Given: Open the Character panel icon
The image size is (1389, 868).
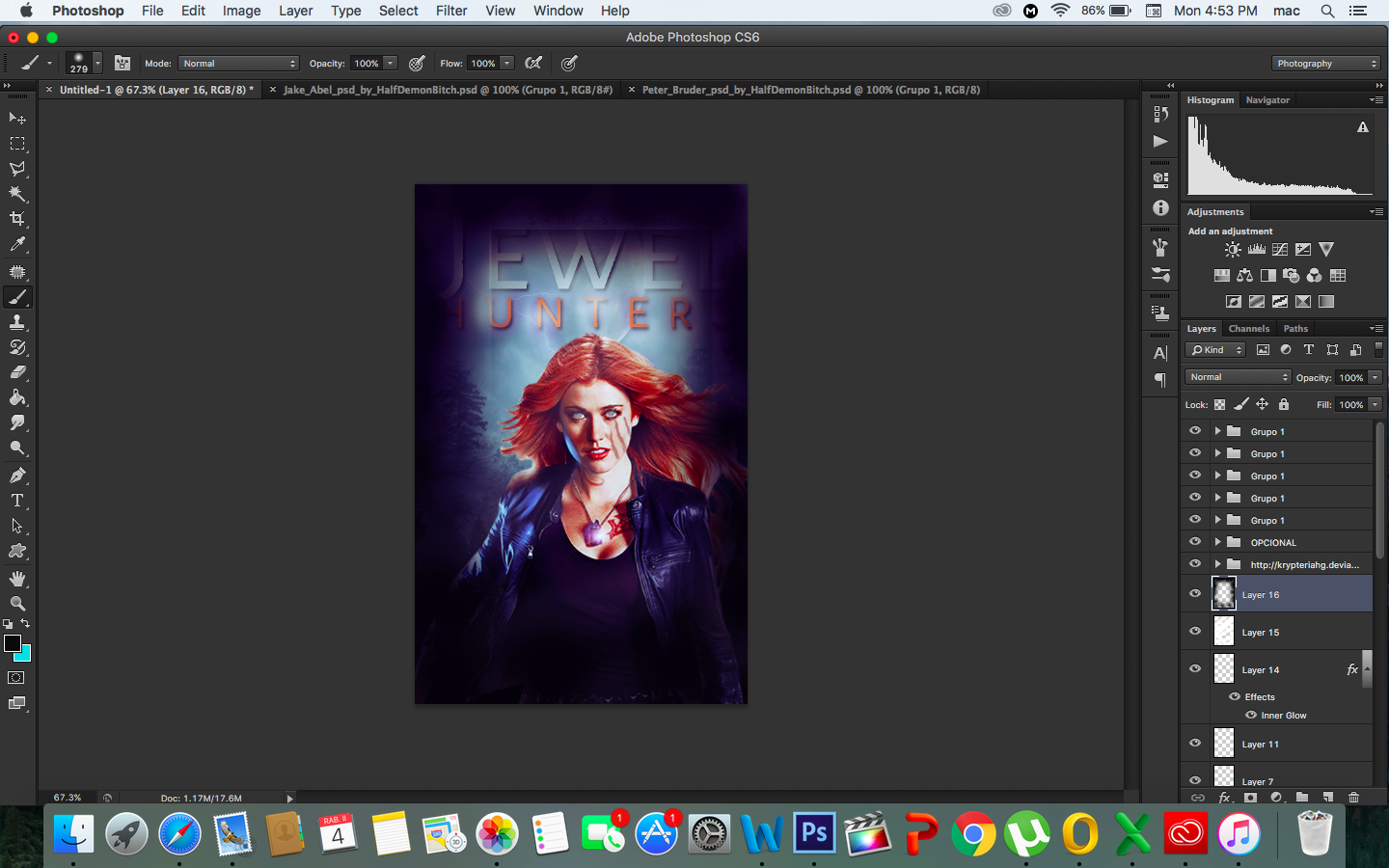Looking at the screenshot, I should (x=1160, y=353).
